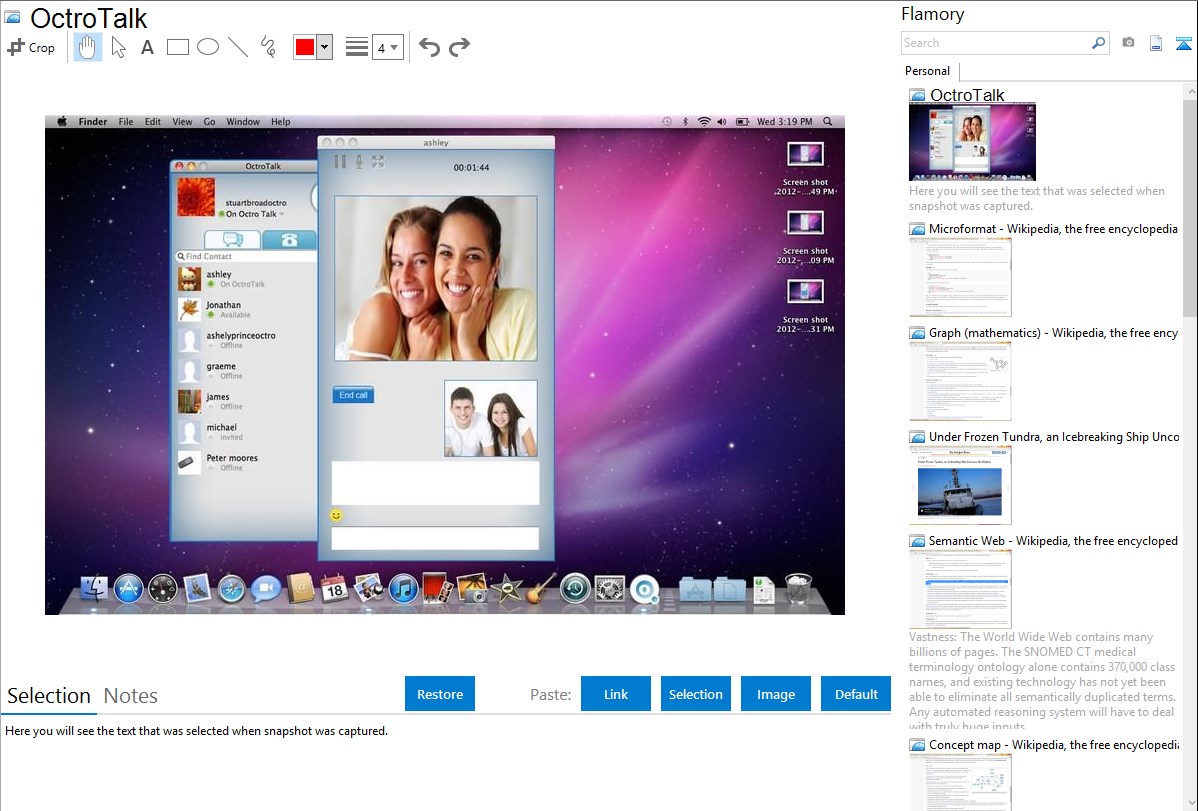Pick the ellipse shape tool
Image resolution: width=1198 pixels, height=811 pixels.
208,47
